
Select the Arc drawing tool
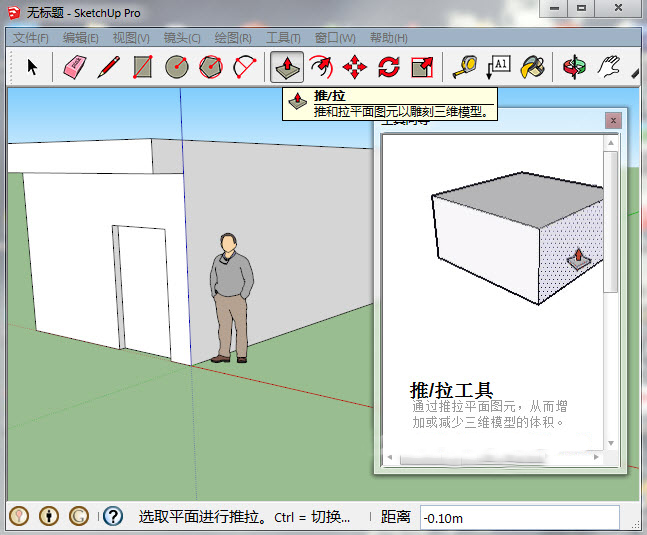tap(245, 67)
